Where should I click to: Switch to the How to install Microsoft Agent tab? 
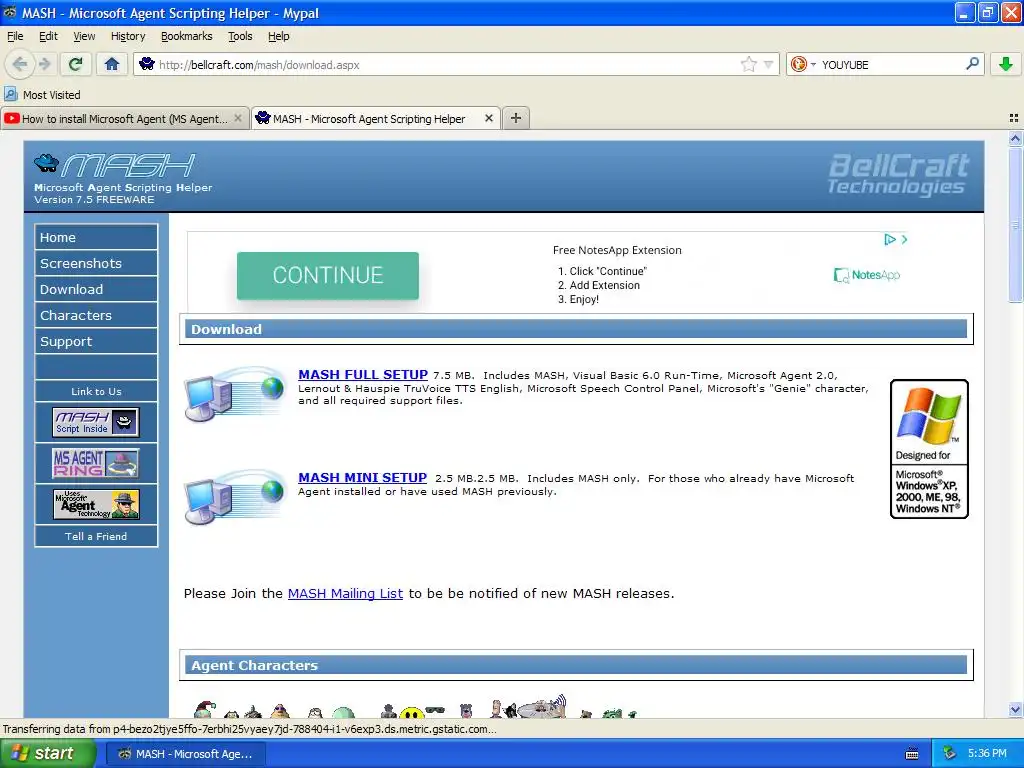pos(124,118)
